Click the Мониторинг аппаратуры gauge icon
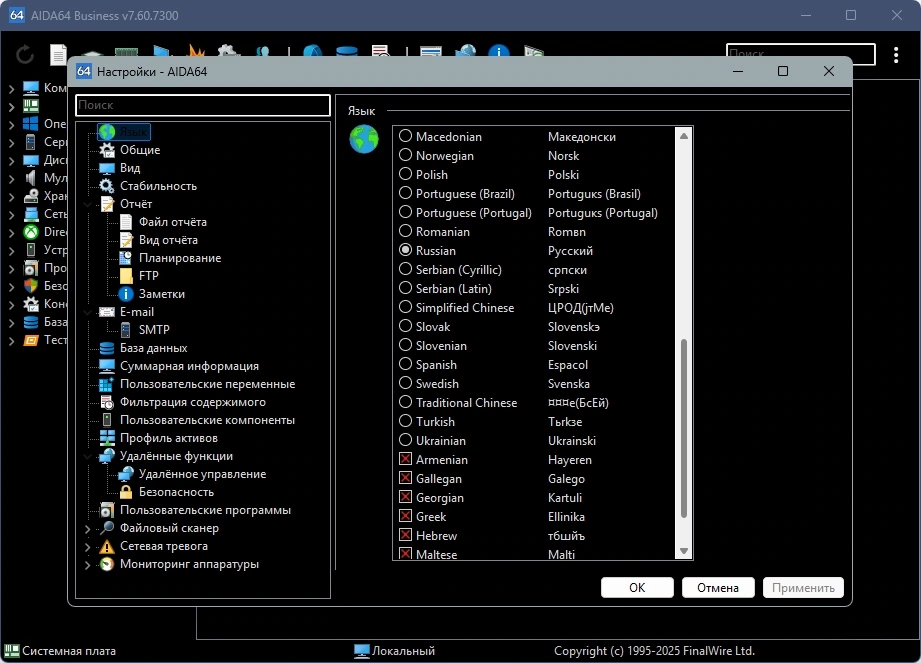Image resolution: width=921 pixels, height=663 pixels. click(x=107, y=564)
